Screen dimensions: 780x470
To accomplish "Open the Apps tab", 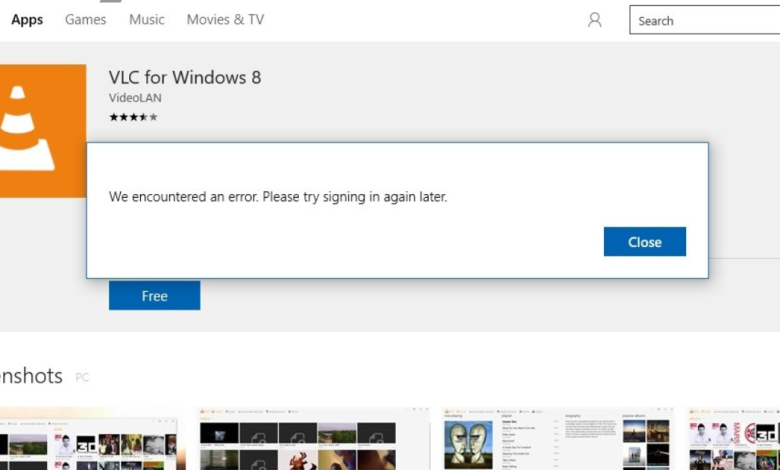I will [x=27, y=19].
